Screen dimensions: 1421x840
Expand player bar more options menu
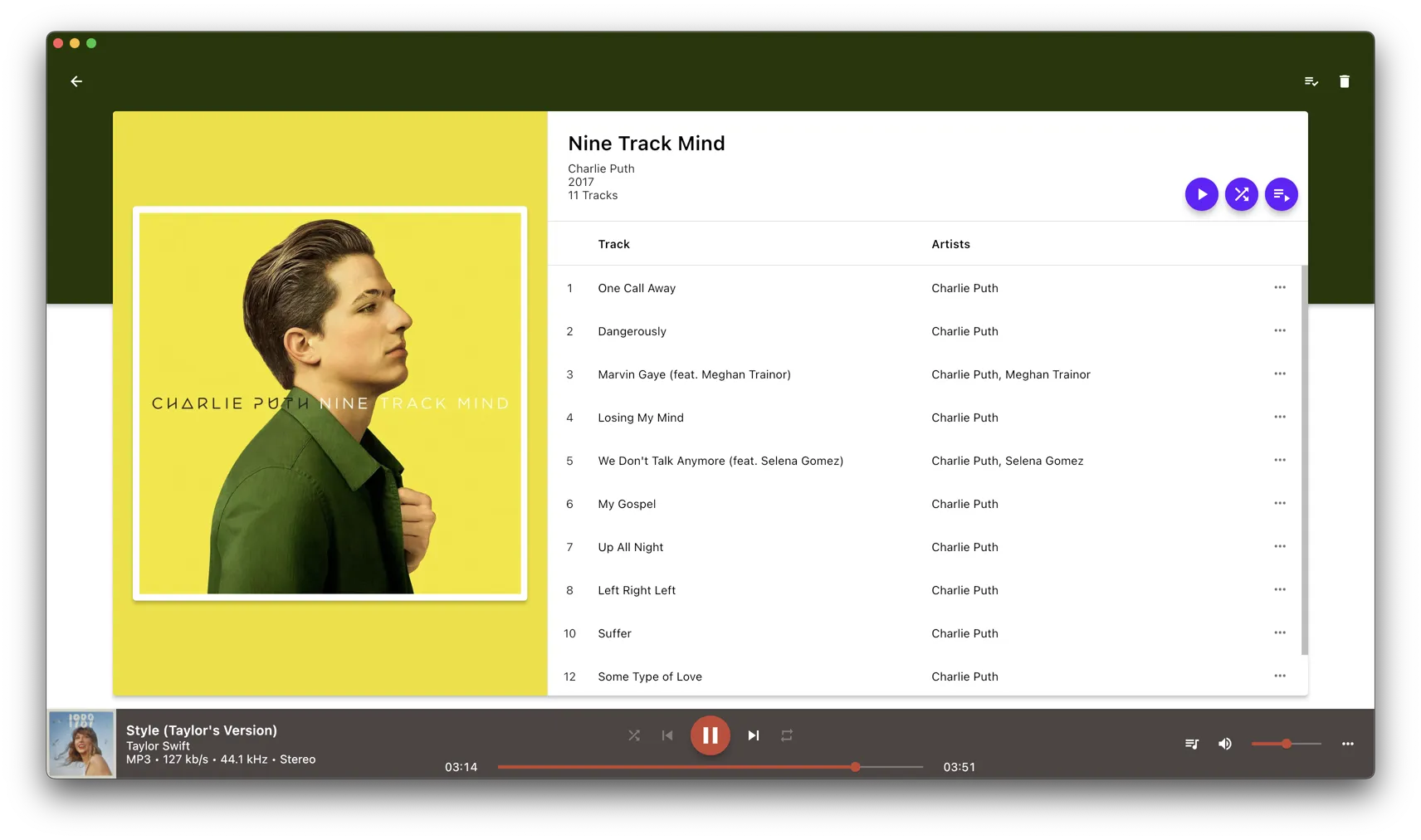pyautogui.click(x=1347, y=744)
